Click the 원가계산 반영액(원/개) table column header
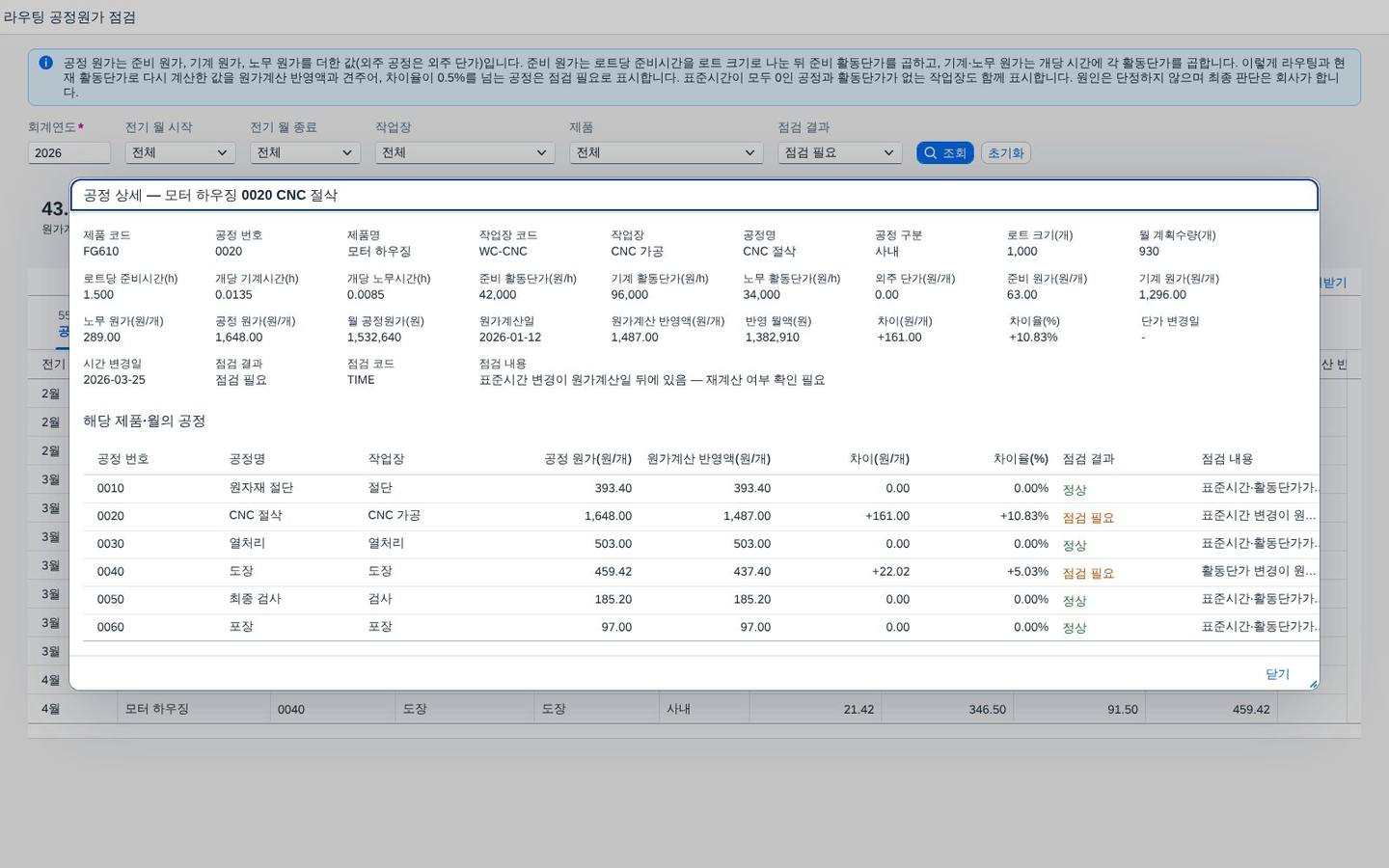1389x868 pixels. pyautogui.click(x=709, y=459)
